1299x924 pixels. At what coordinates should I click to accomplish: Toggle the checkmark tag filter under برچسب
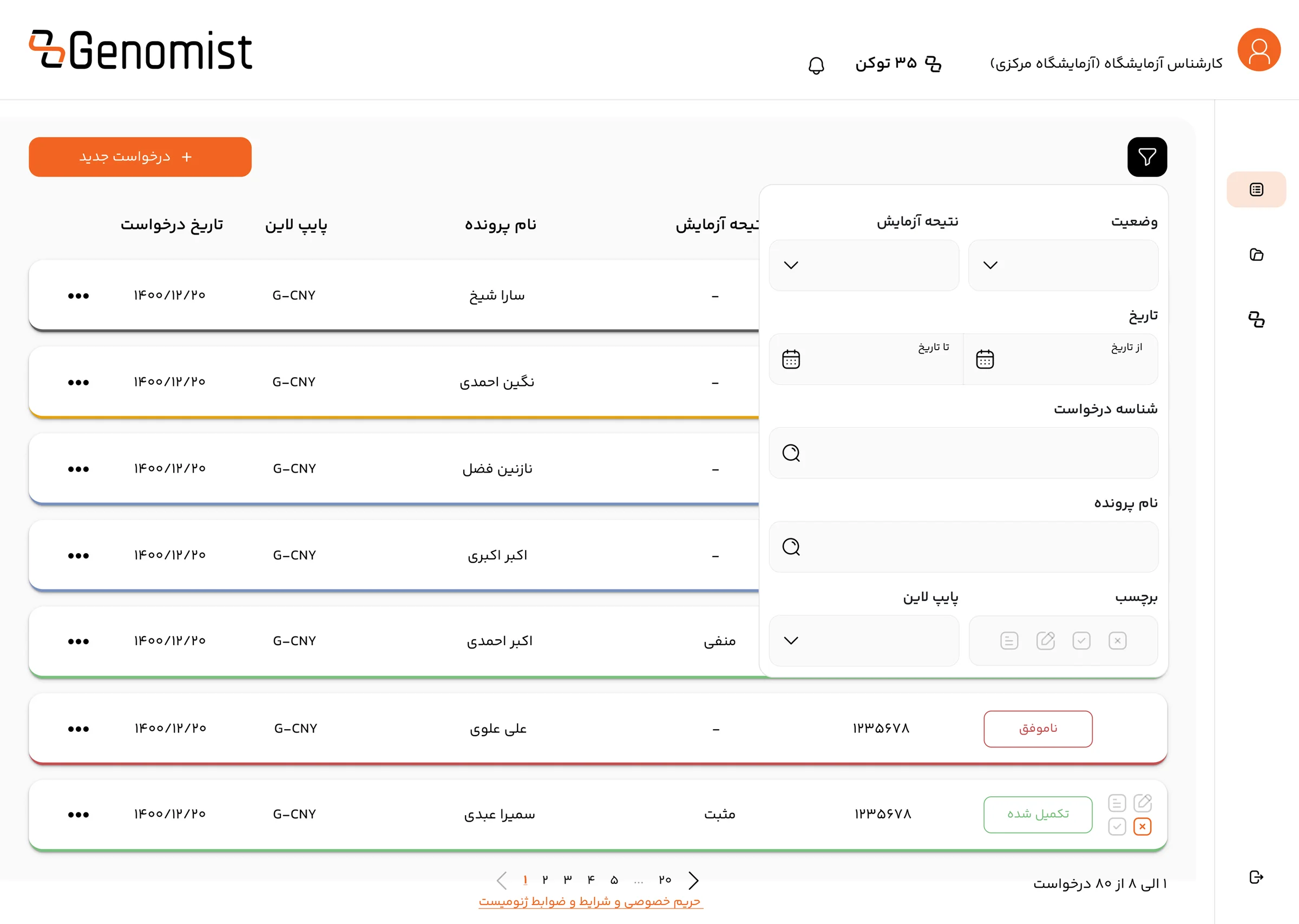1081,641
